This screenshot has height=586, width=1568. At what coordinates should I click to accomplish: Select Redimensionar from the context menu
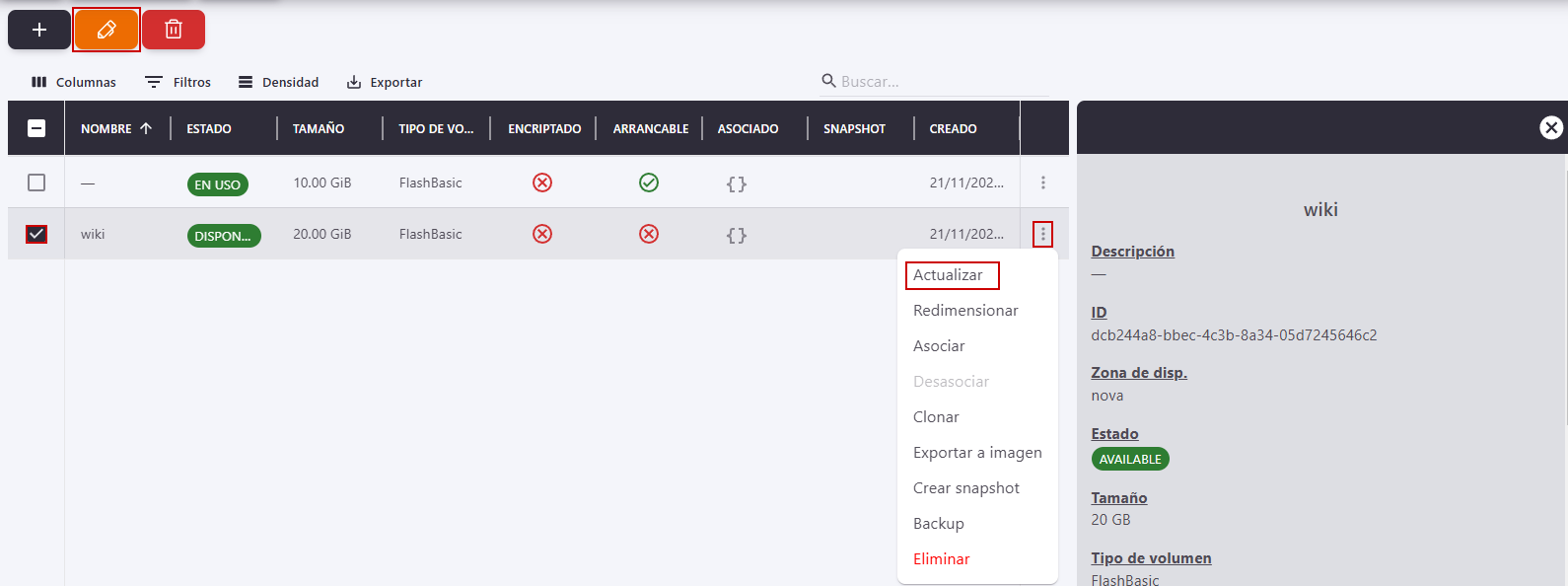pyautogui.click(x=965, y=311)
